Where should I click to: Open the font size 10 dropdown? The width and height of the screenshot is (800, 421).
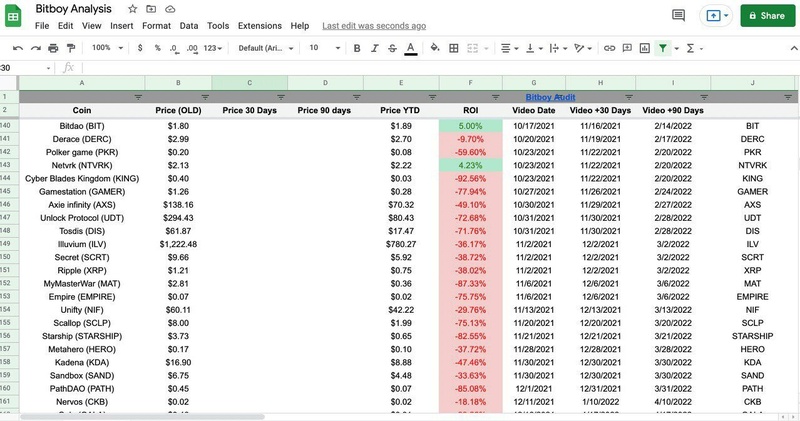(324, 48)
